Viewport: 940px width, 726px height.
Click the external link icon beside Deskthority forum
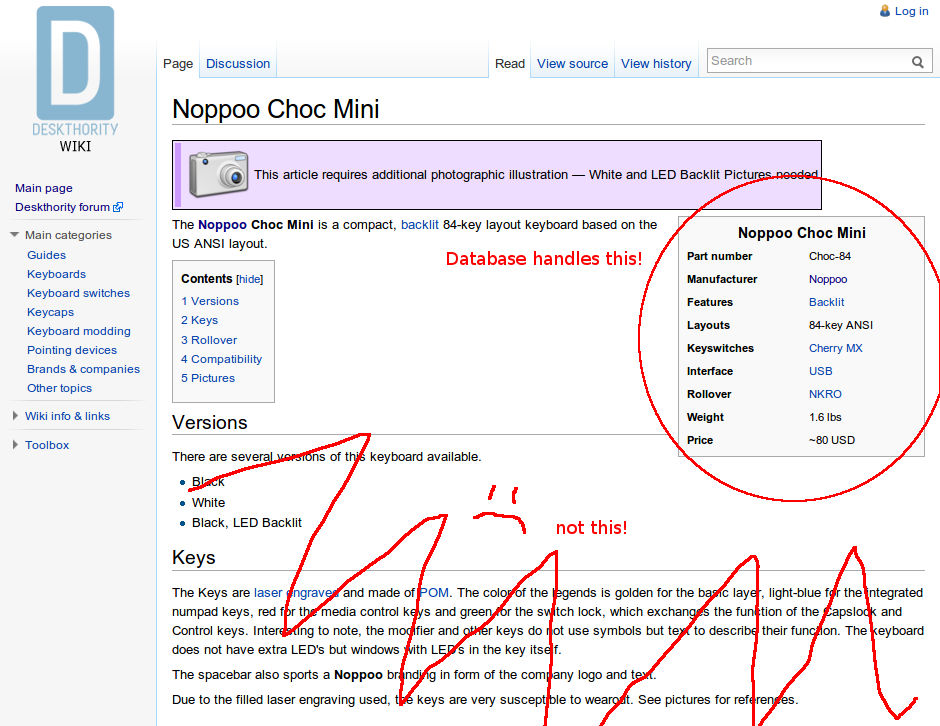pos(120,207)
